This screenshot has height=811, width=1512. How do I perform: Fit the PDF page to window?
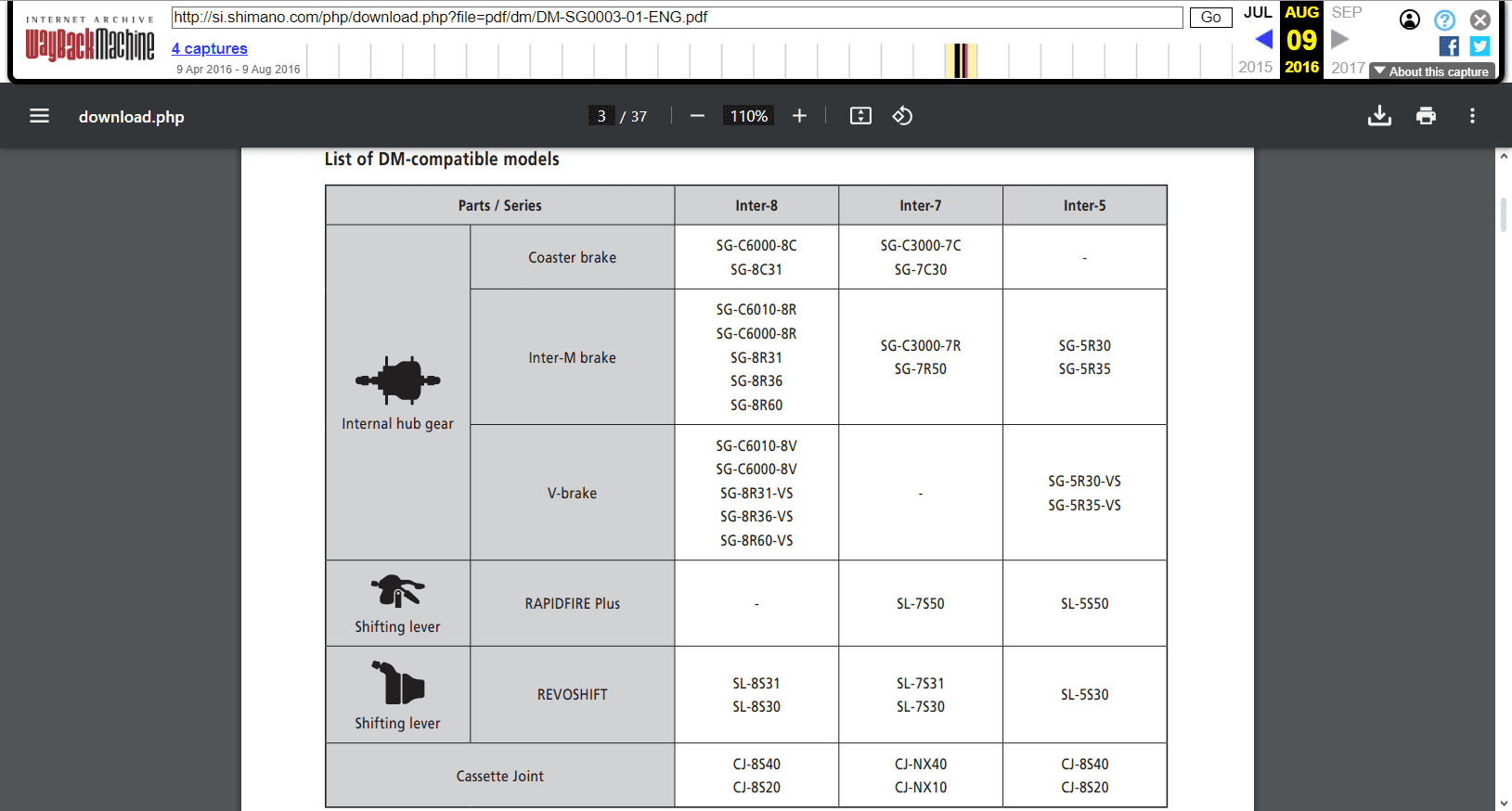point(860,116)
